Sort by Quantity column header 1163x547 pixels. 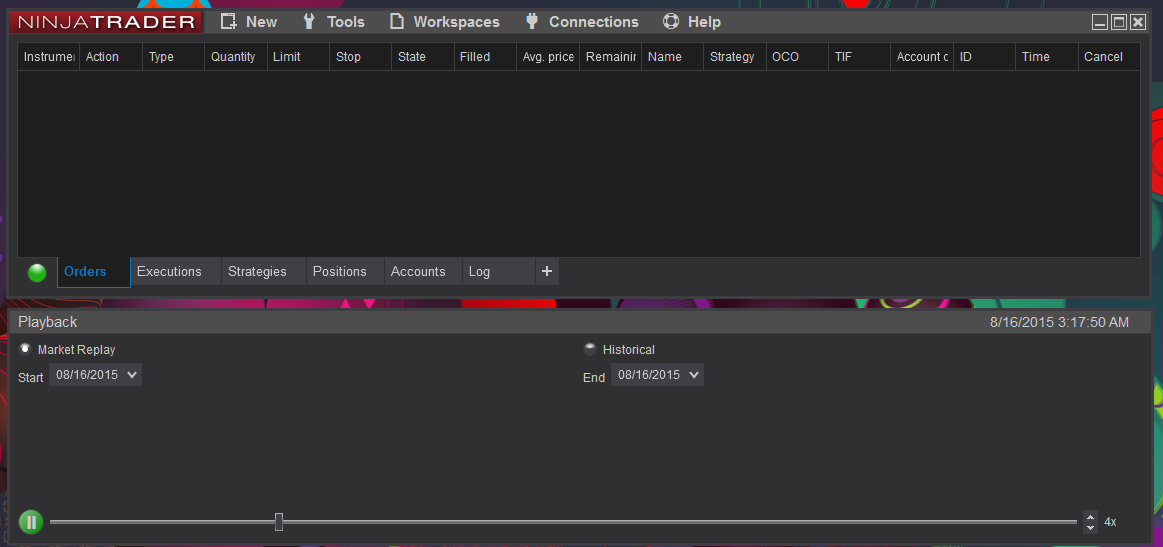[x=236, y=56]
